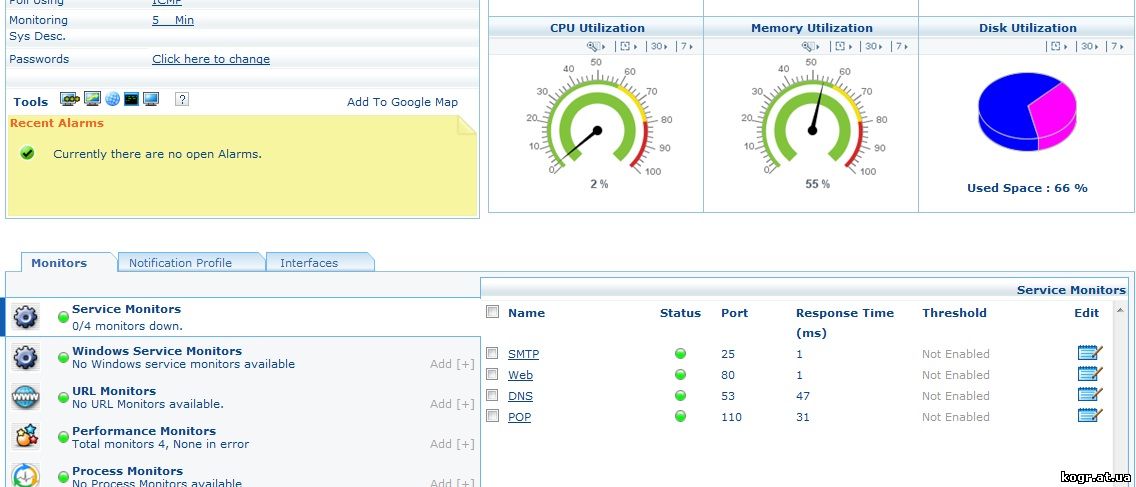1136x487 pixels.
Task: Click the DNS green status indicator
Action: coord(680,396)
